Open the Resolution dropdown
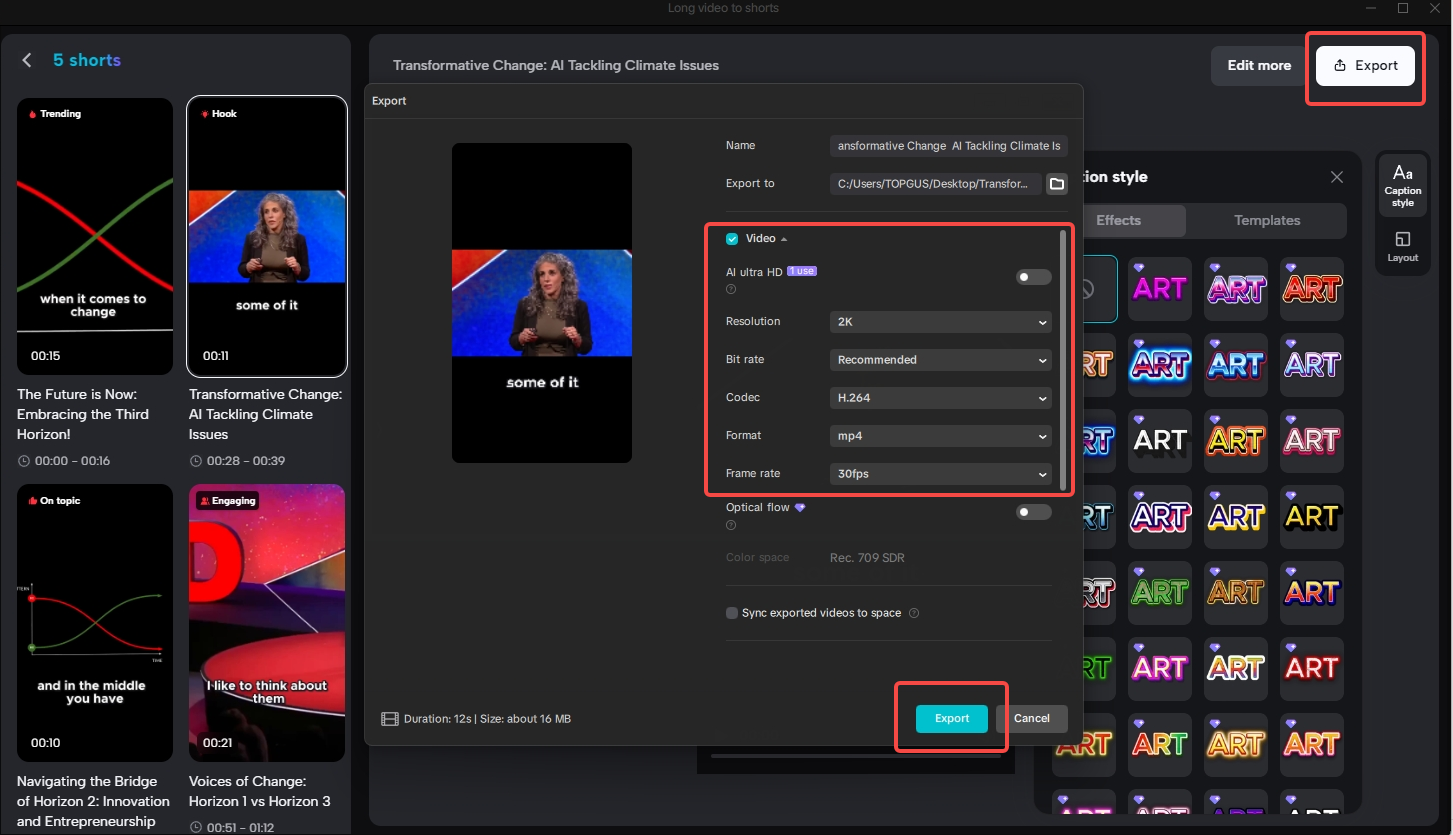This screenshot has width=1453, height=835. coord(939,322)
